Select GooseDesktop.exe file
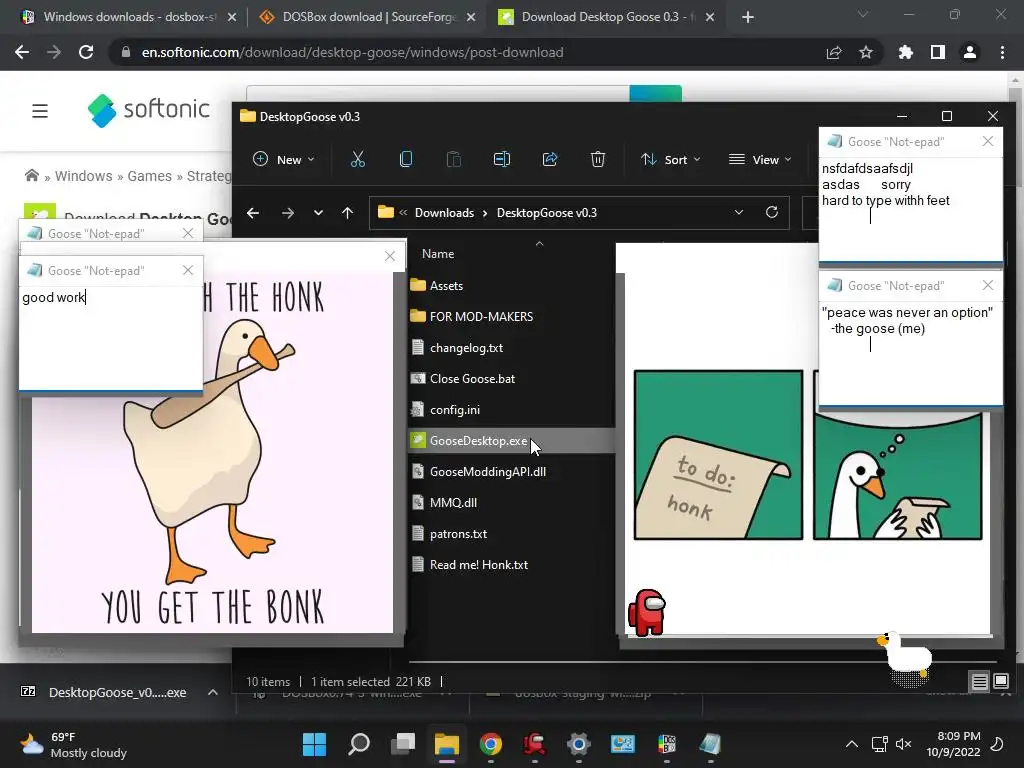The image size is (1024, 768). click(511, 441)
